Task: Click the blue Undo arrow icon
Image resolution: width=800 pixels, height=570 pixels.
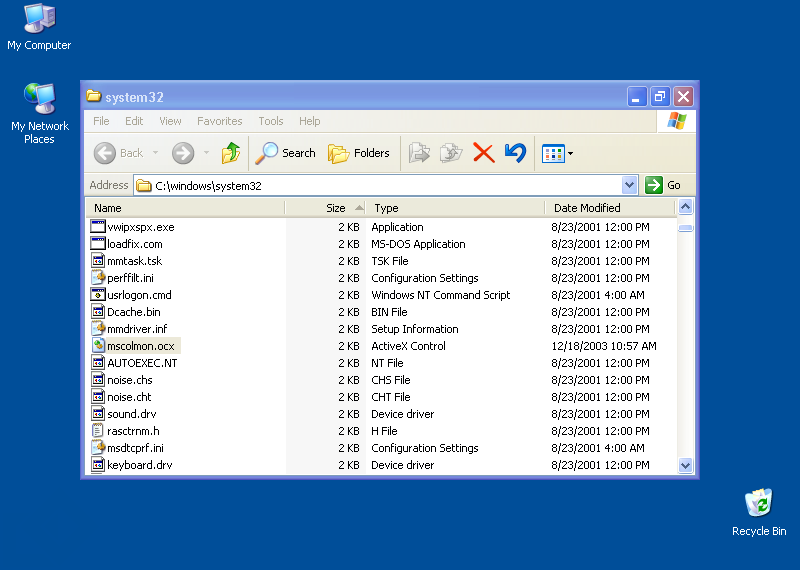Action: (x=515, y=153)
